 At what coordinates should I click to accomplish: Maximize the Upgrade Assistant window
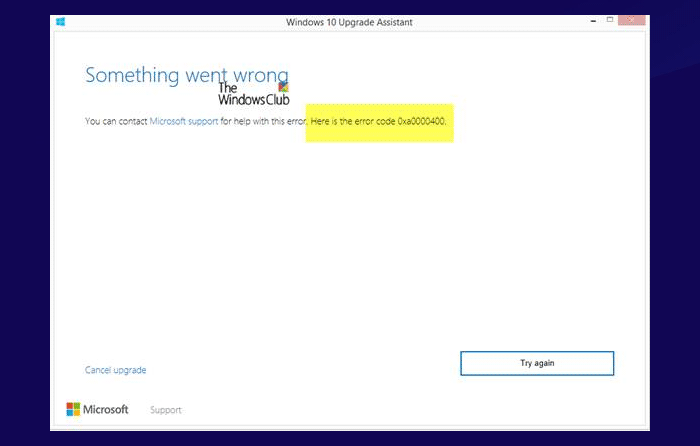[610, 20]
